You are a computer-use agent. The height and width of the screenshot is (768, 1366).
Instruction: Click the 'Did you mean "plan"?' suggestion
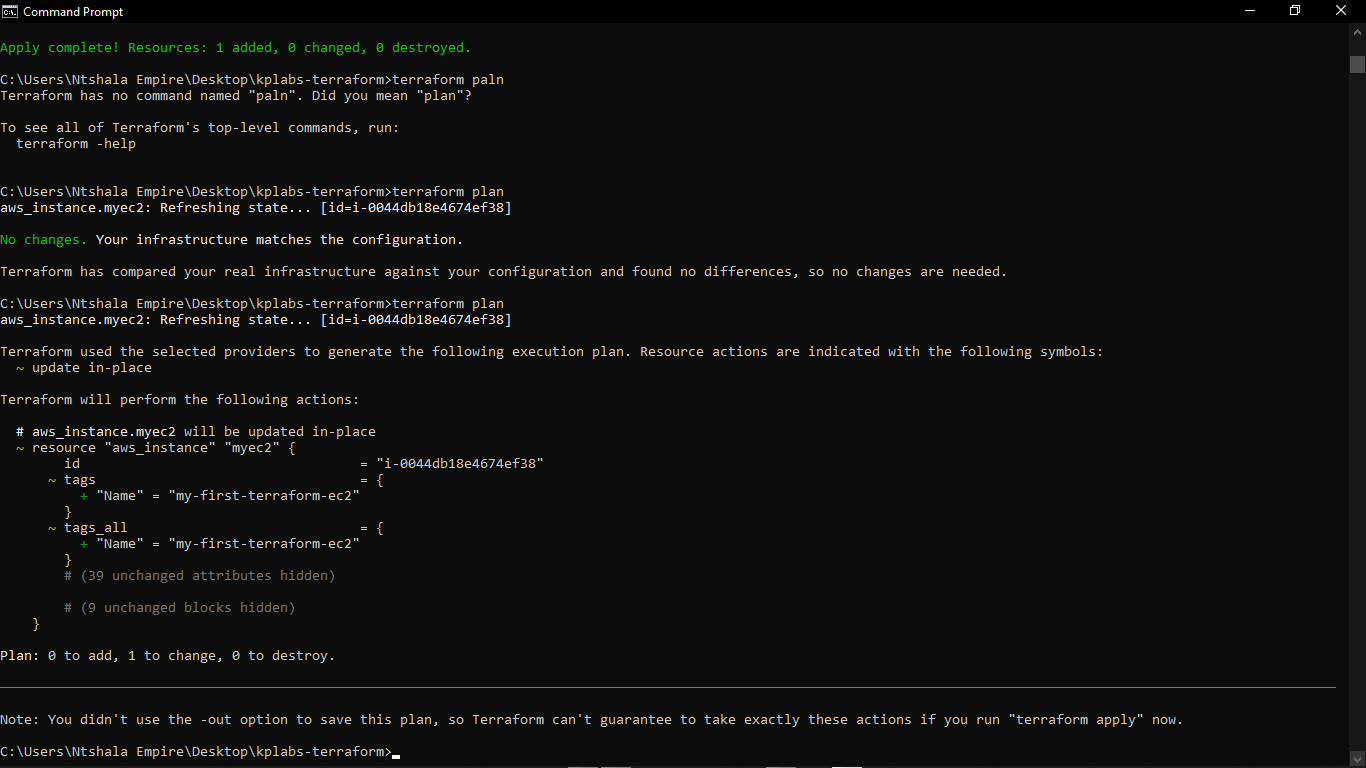[390, 95]
